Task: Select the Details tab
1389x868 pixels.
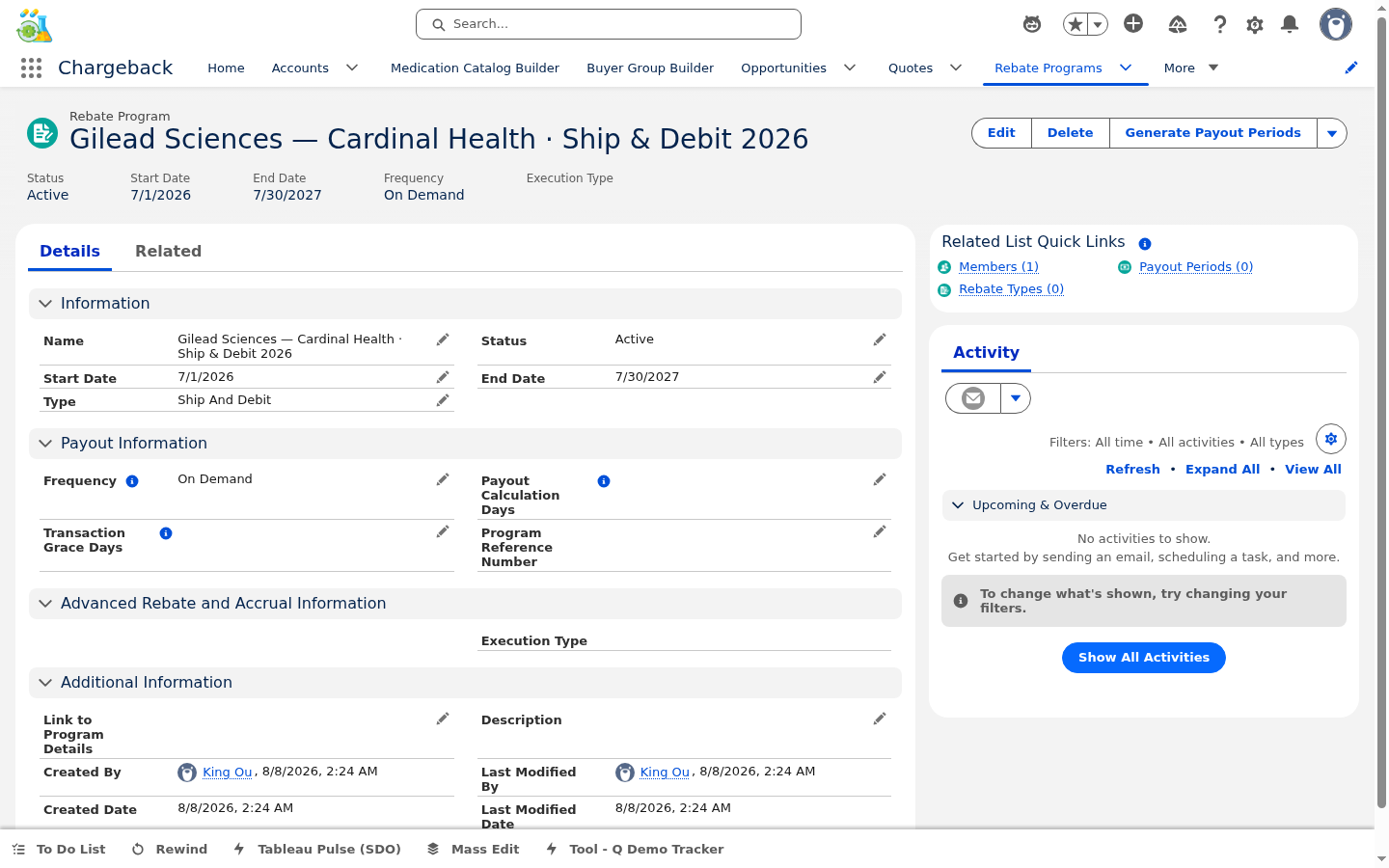Action: [69, 252]
